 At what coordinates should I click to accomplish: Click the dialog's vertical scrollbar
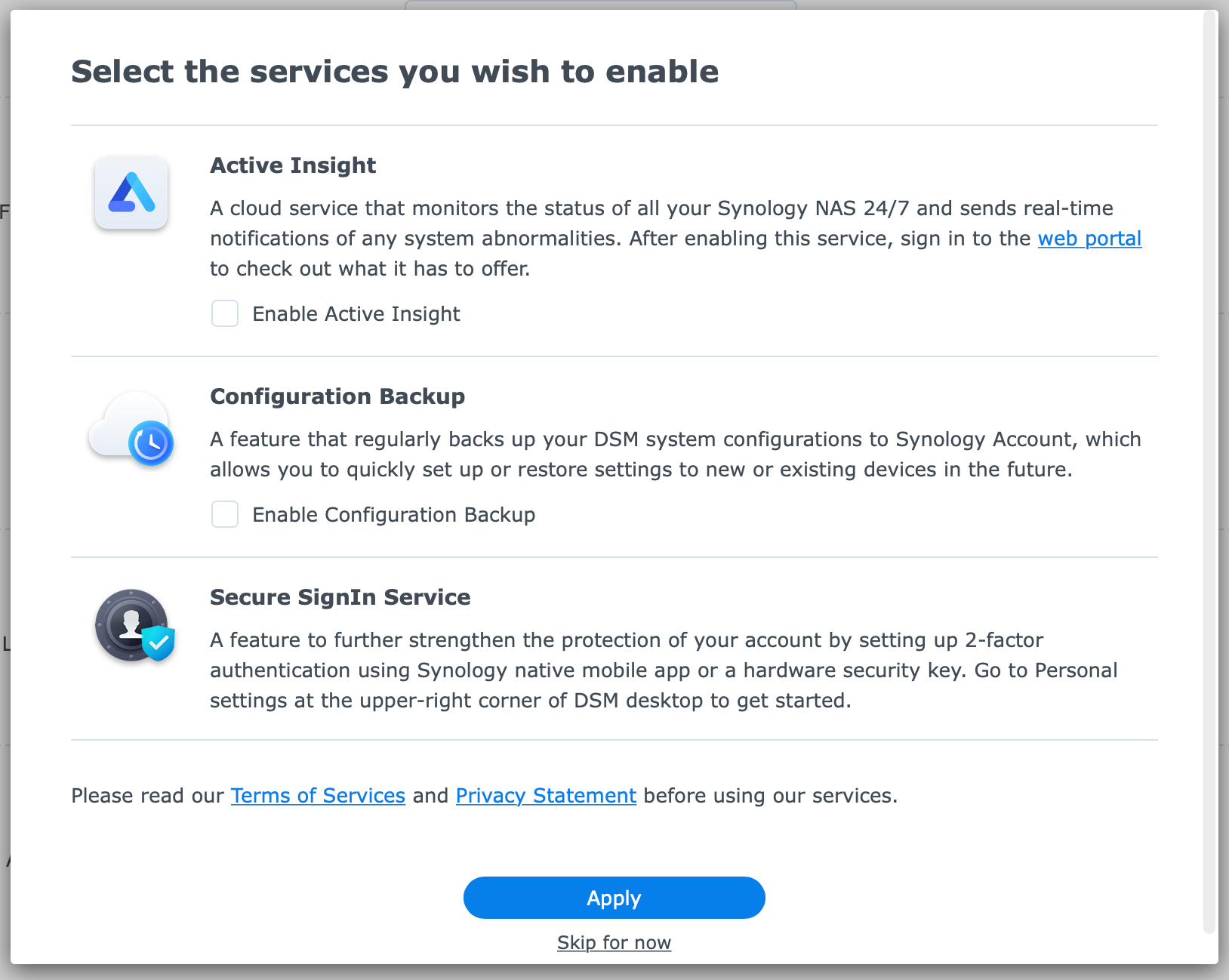coord(1210,472)
